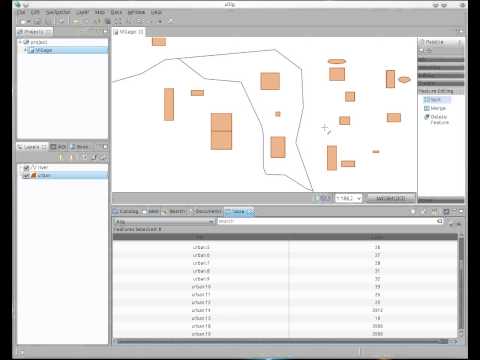
Task: Open the Search view tab
Action: point(174,211)
